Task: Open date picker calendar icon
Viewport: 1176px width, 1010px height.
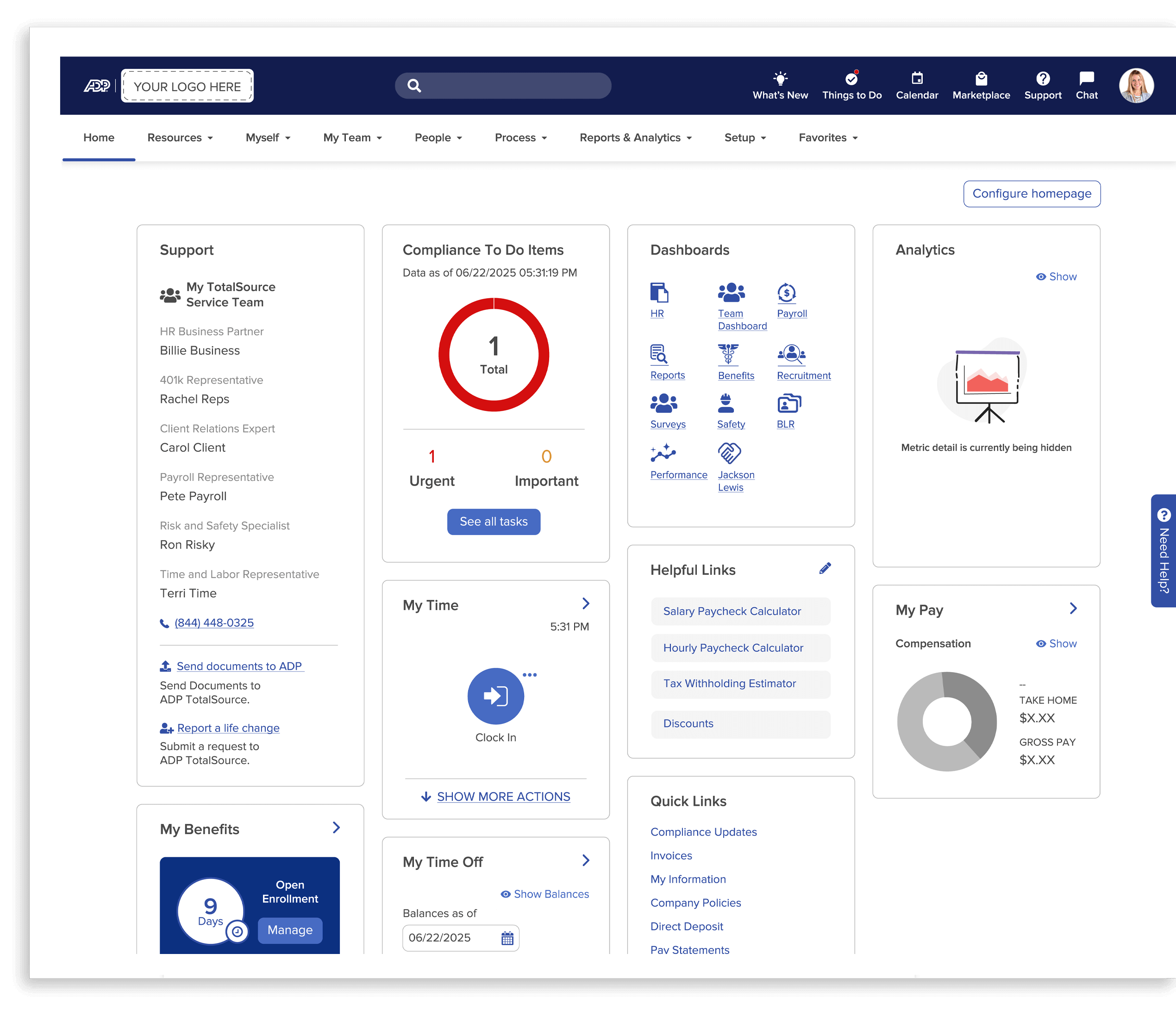Action: 507,938
